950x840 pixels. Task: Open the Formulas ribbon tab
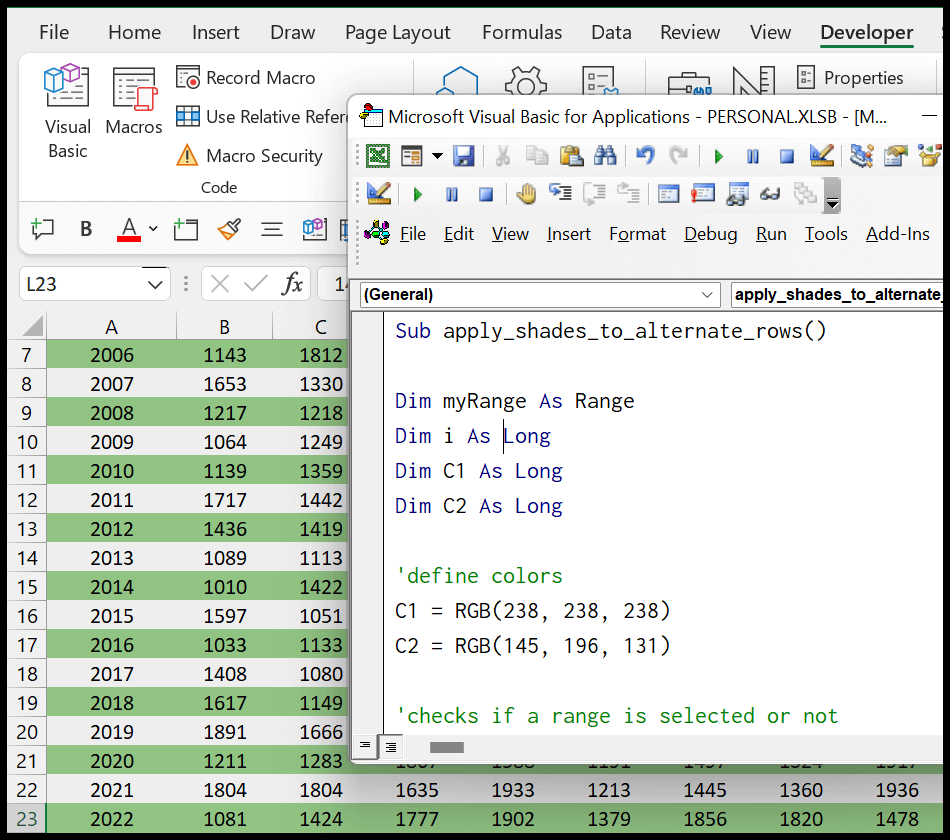pyautogui.click(x=522, y=32)
